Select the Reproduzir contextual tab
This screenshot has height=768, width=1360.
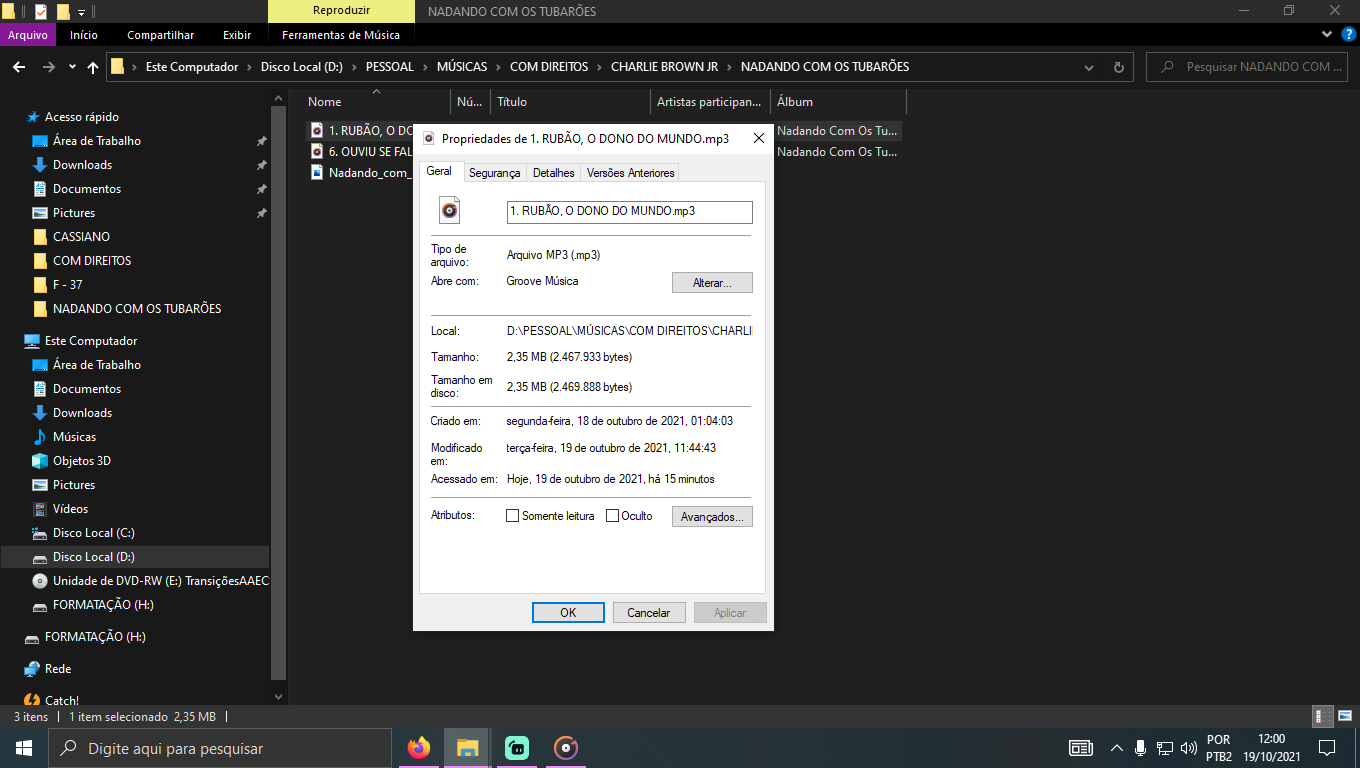(341, 12)
